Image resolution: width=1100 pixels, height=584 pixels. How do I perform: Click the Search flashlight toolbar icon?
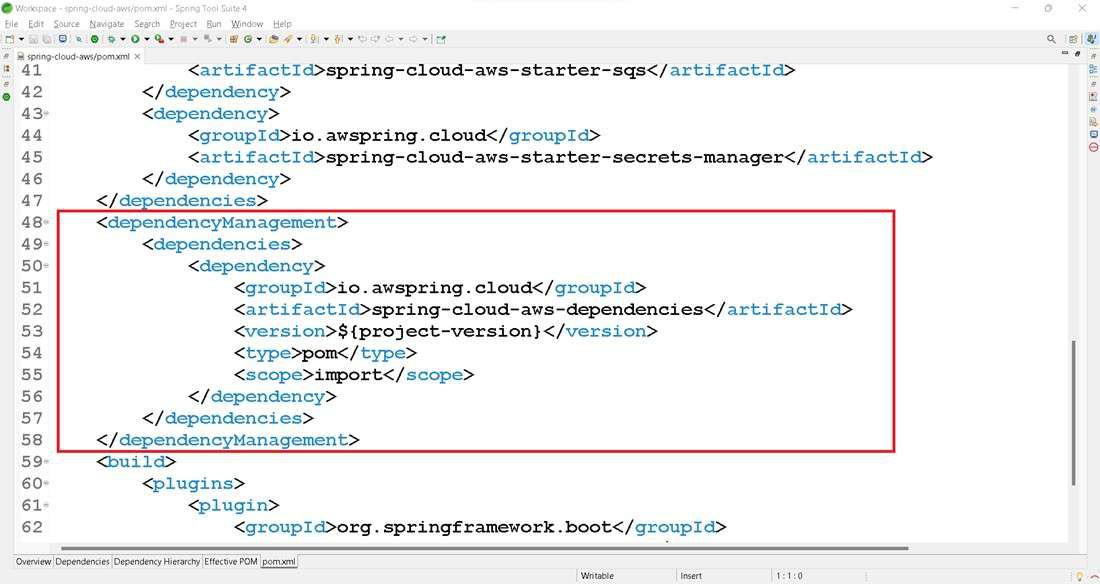tap(288, 39)
